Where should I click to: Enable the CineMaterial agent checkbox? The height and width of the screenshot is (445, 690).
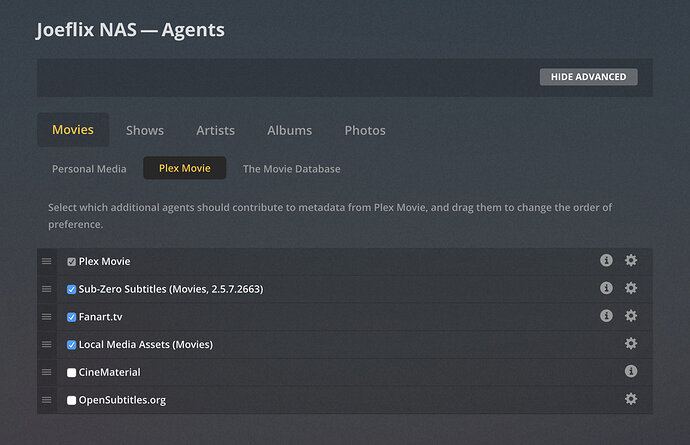(x=72, y=373)
